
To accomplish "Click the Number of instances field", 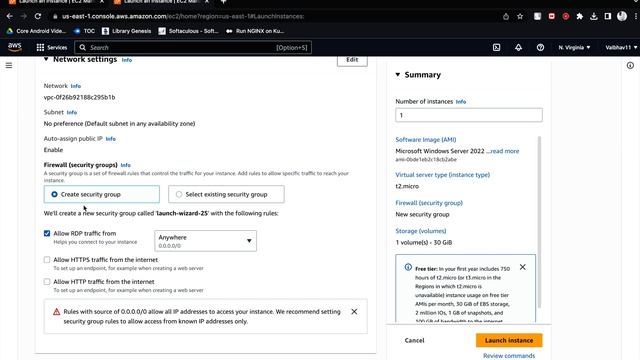I will (469, 115).
